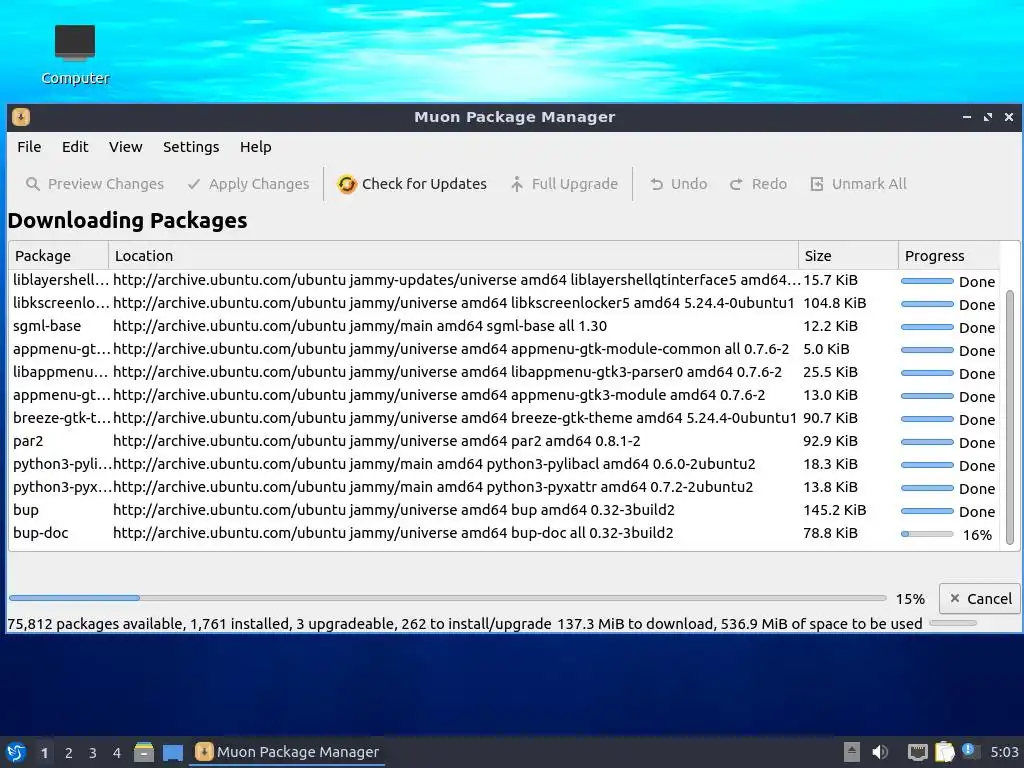Image resolution: width=1024 pixels, height=768 pixels.
Task: Select the libappmenu… package row
Action: coord(503,372)
